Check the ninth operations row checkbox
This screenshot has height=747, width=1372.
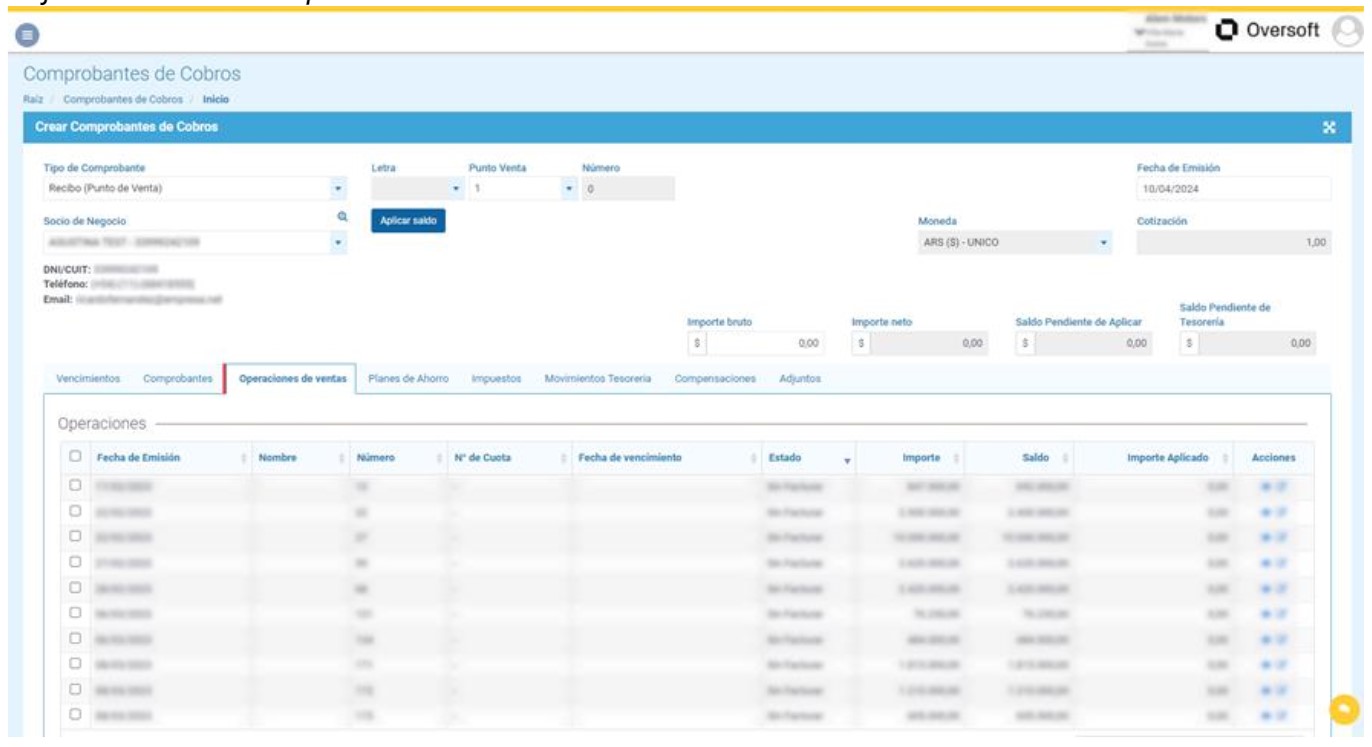pos(75,689)
